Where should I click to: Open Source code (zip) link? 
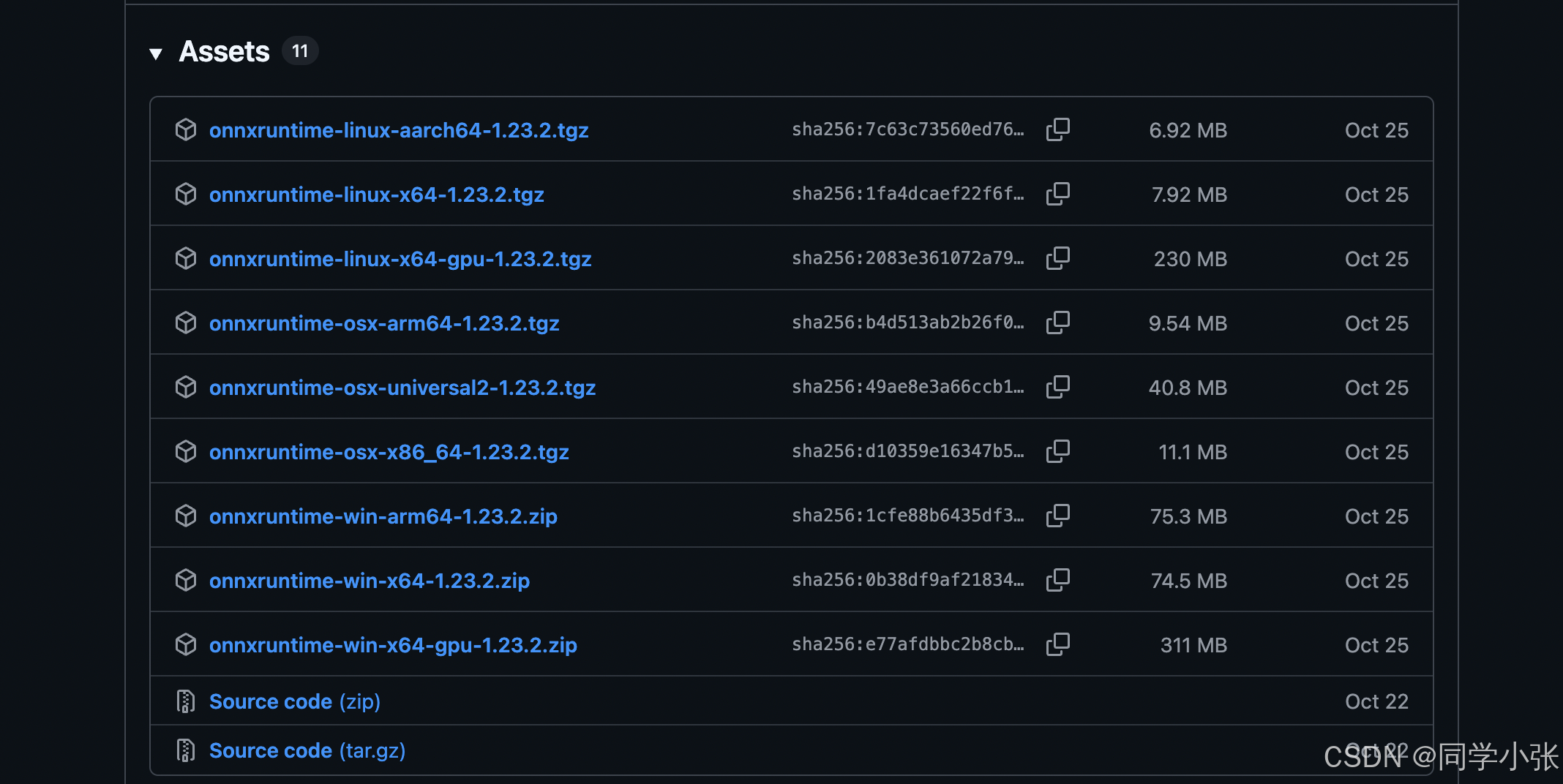point(295,701)
